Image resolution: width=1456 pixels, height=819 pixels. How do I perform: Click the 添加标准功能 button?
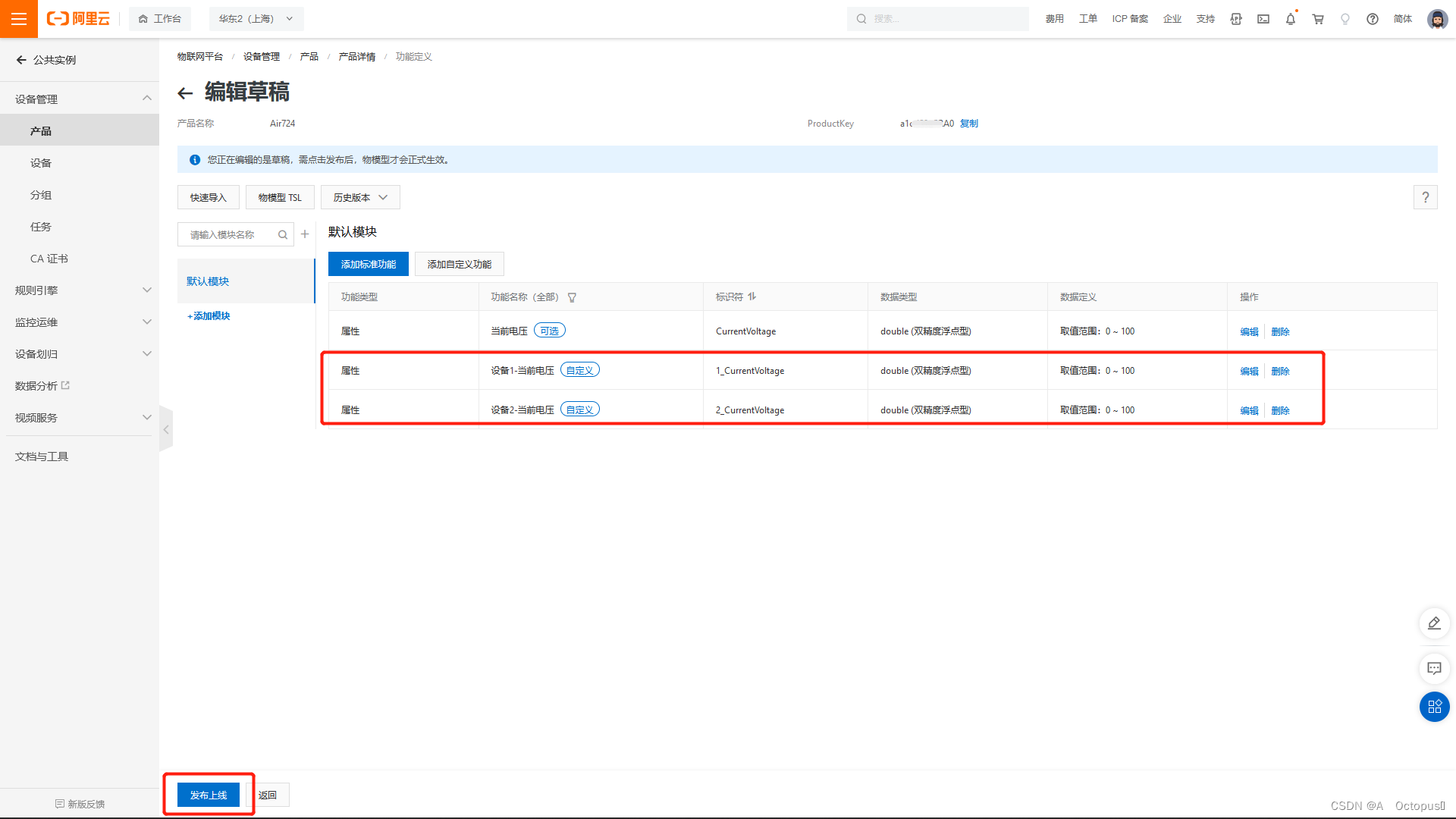[x=369, y=264]
